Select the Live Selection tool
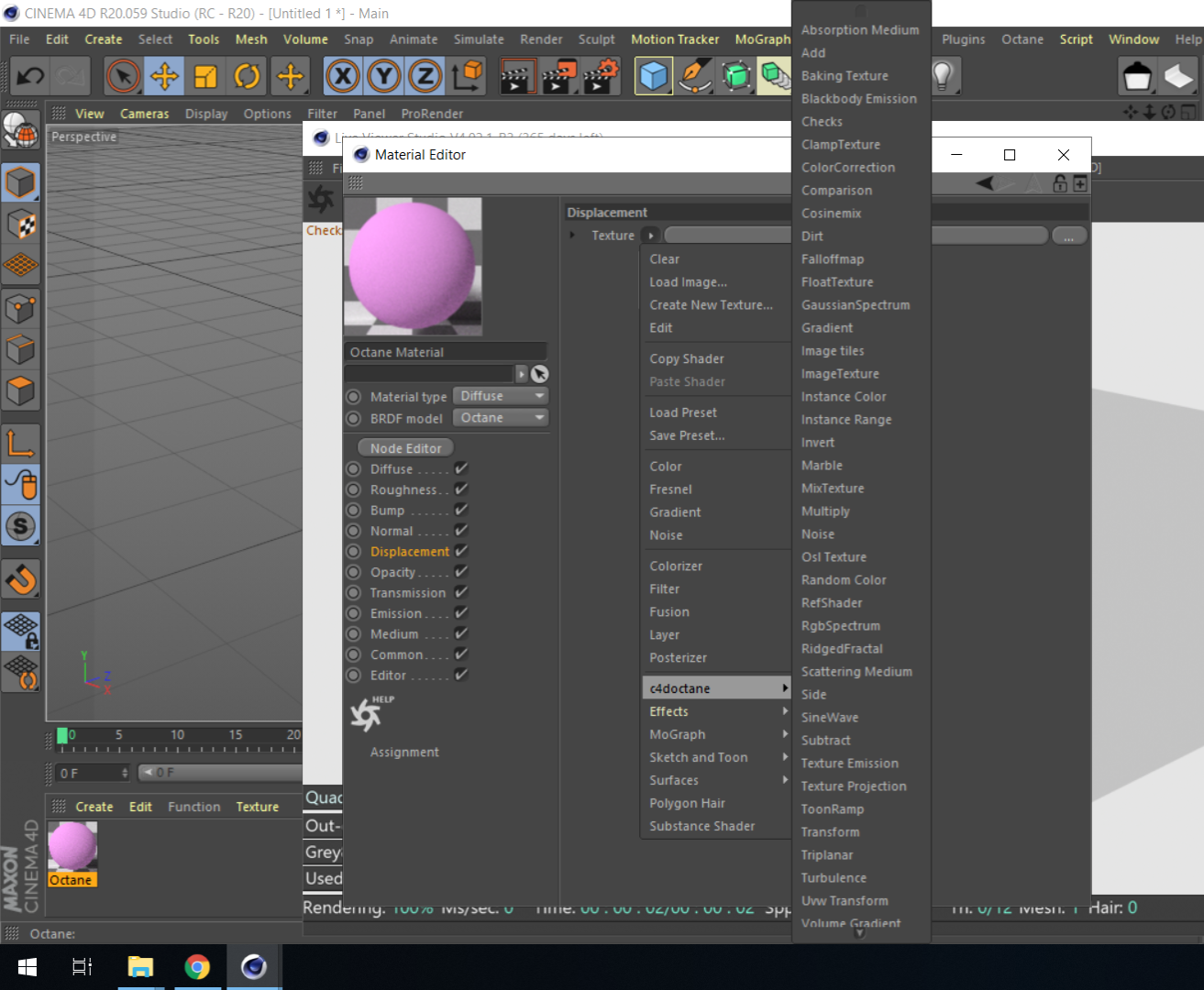 [x=123, y=76]
